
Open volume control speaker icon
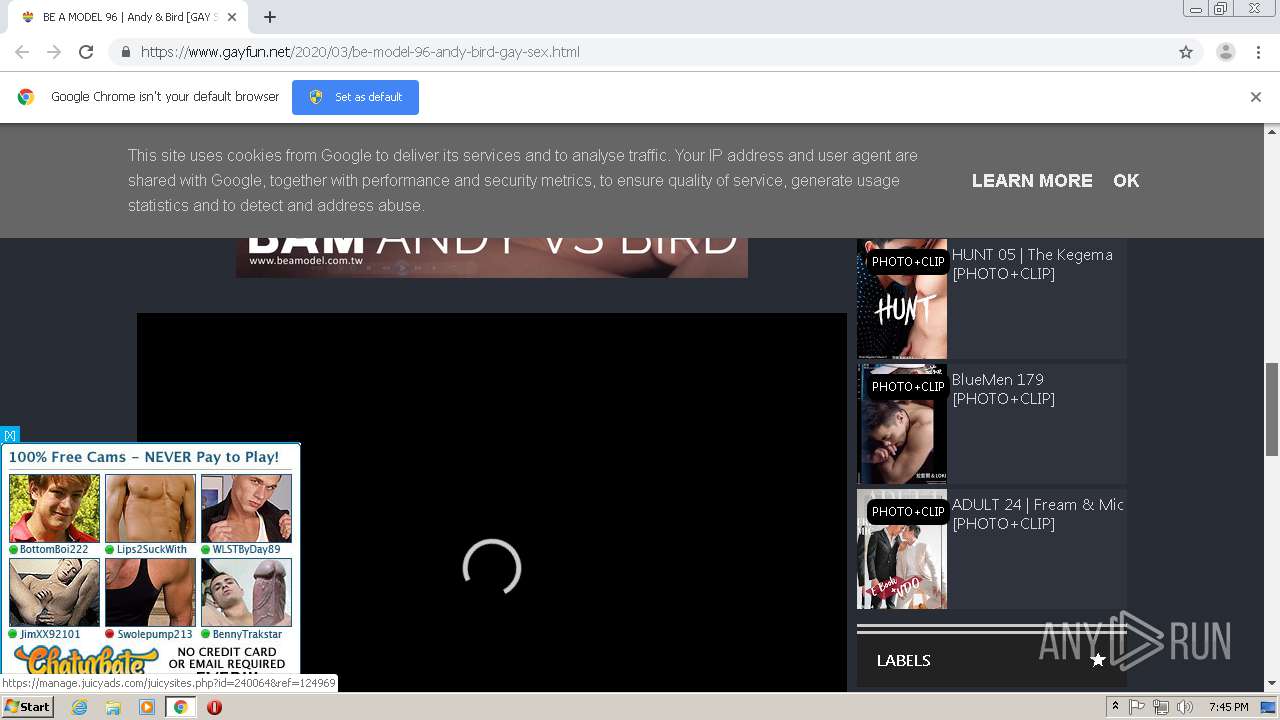pos(1185,707)
